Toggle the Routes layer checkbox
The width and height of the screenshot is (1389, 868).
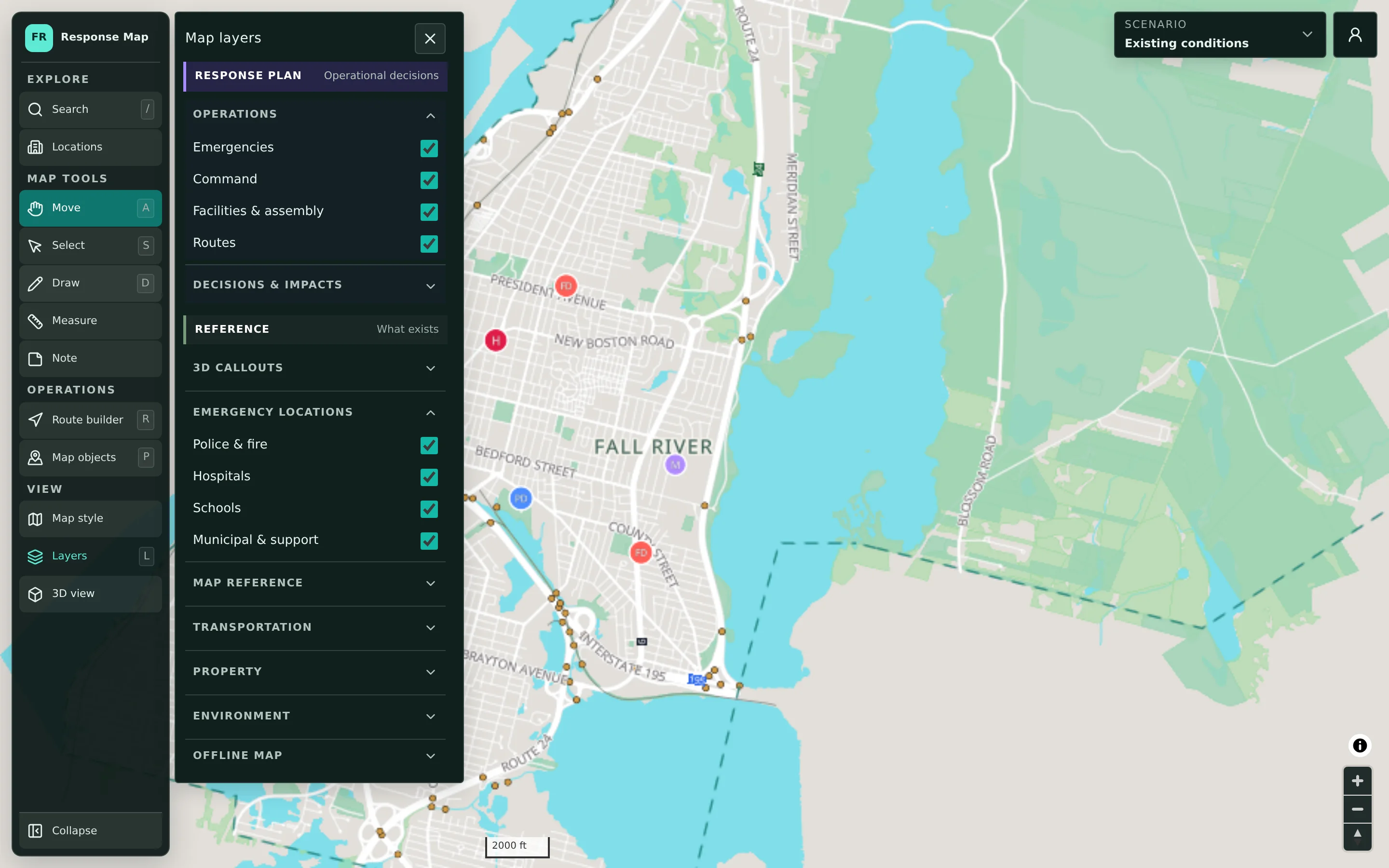pos(429,244)
